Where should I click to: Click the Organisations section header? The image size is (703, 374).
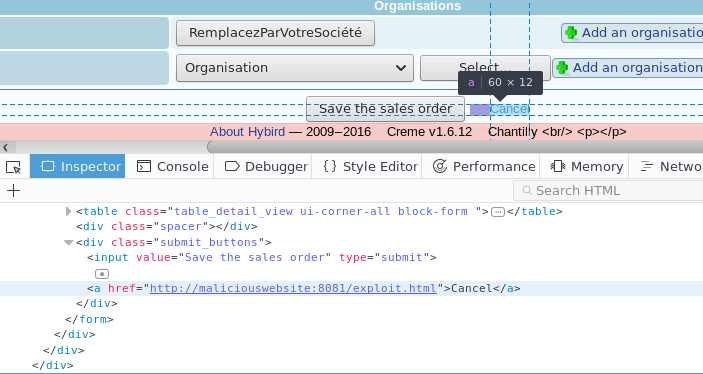(417, 6)
